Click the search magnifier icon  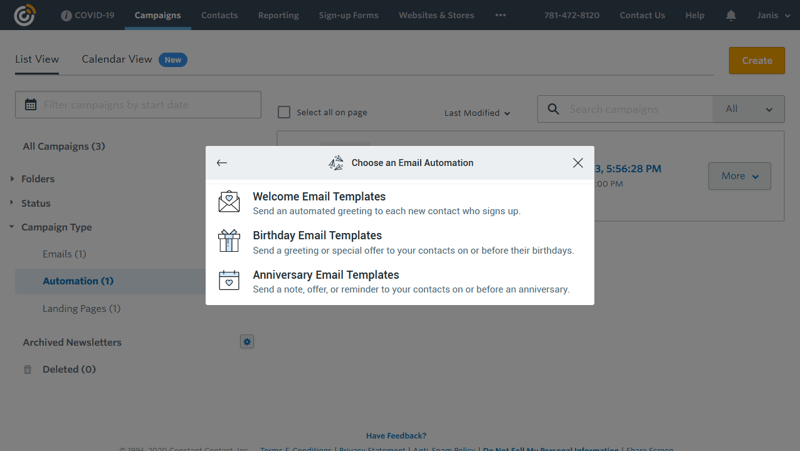[554, 109]
